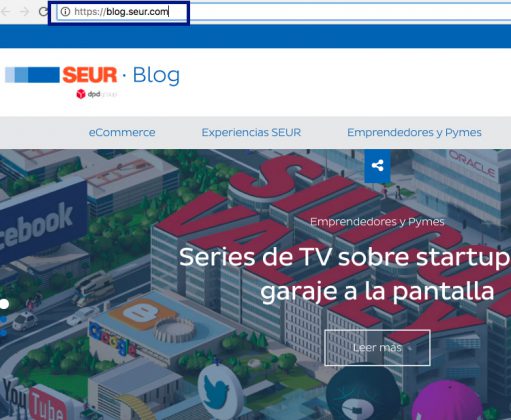Click the YouTube sign in hero image

[x=35, y=399]
